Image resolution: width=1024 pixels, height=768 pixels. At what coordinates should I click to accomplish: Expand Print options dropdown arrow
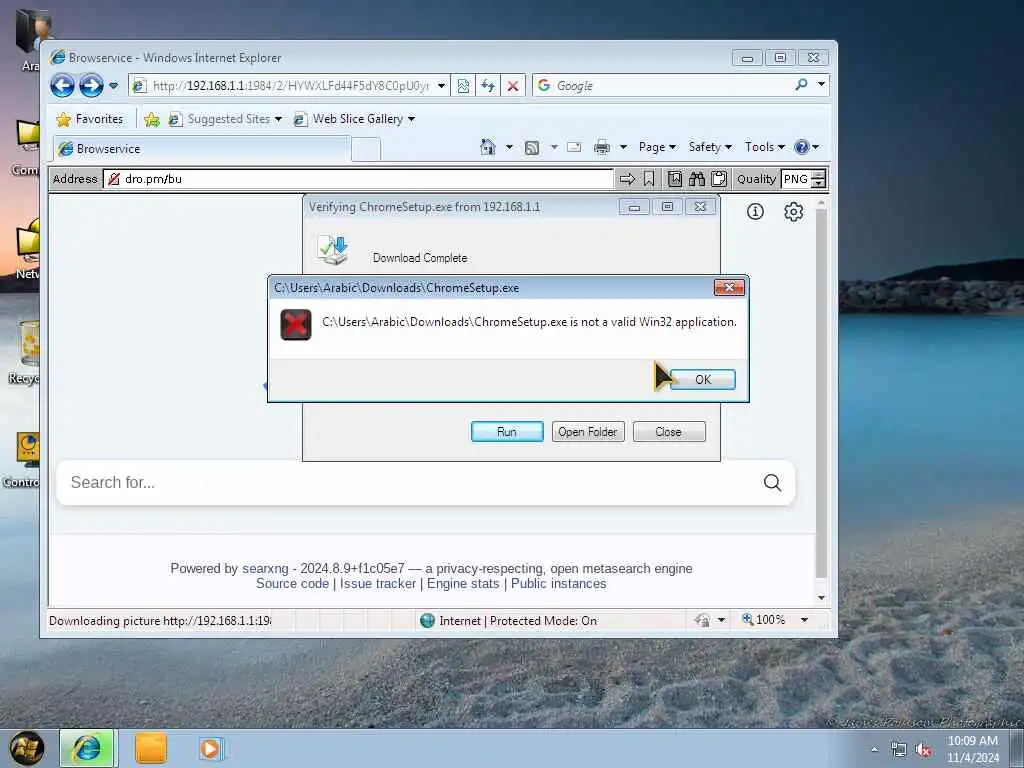[x=624, y=147]
